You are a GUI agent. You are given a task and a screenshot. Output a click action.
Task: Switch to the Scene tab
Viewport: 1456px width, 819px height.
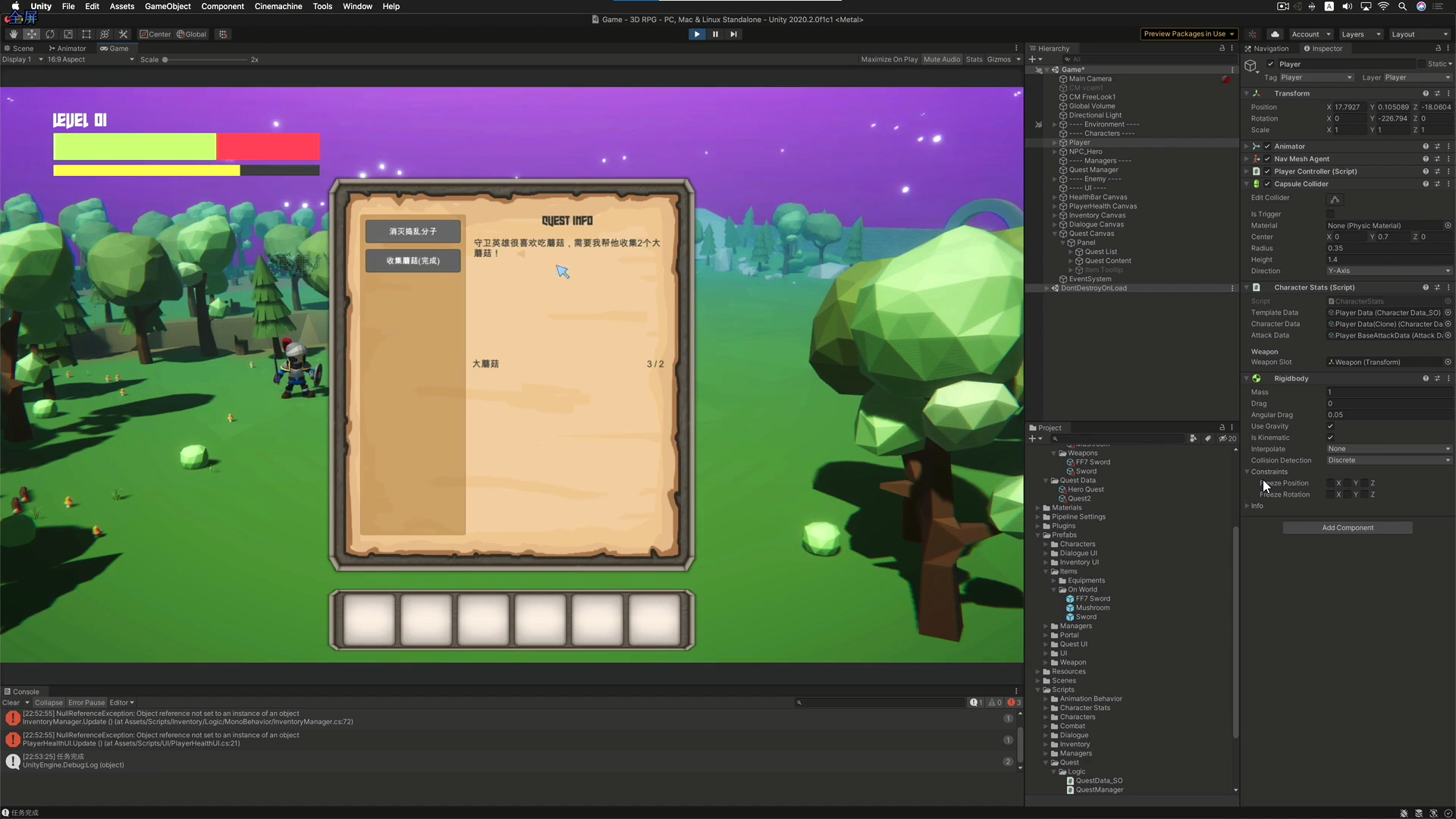pyautogui.click(x=20, y=49)
